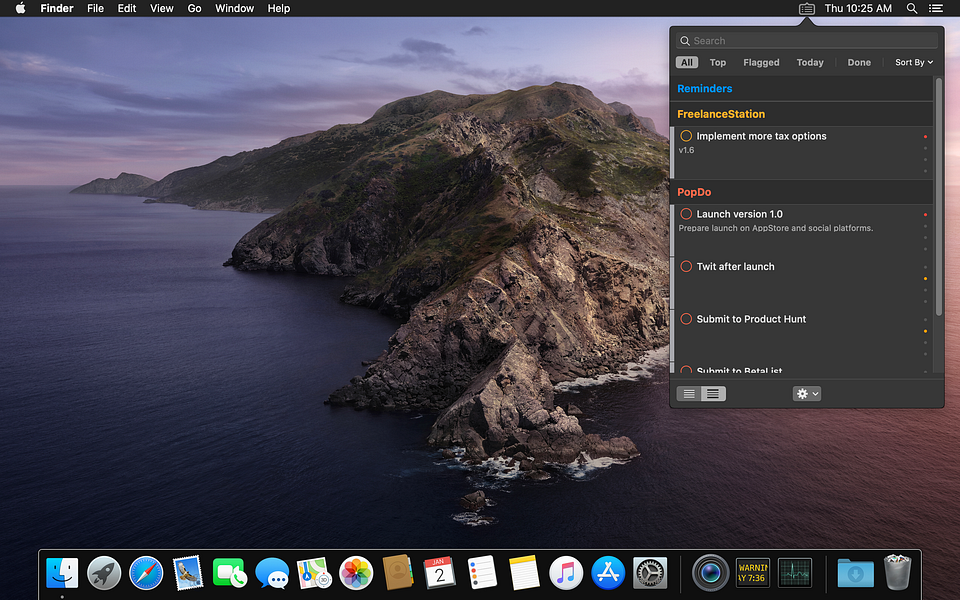Open the Help menu
The image size is (960, 600).
(279, 8)
